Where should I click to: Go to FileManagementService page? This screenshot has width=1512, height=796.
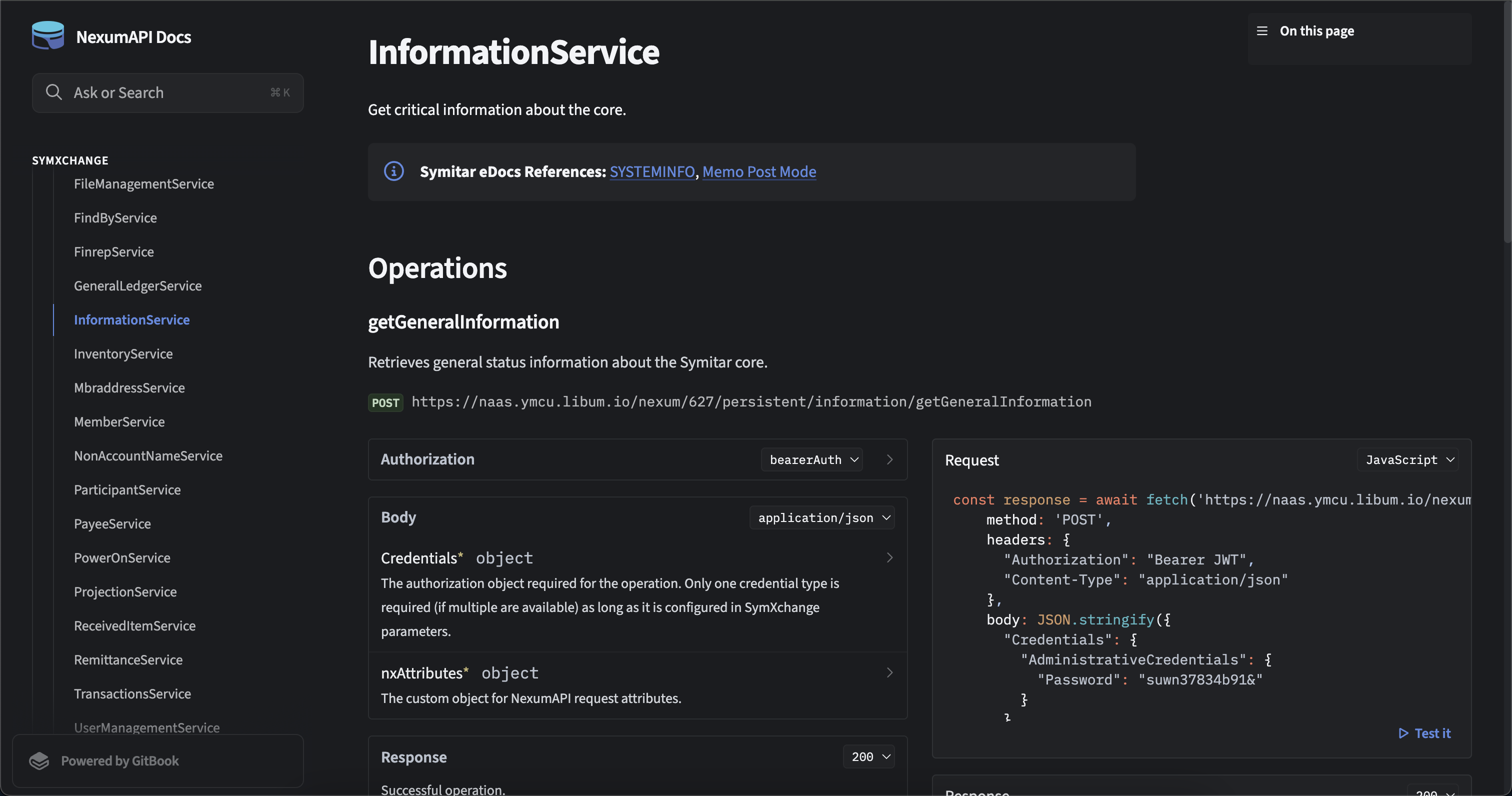(144, 183)
